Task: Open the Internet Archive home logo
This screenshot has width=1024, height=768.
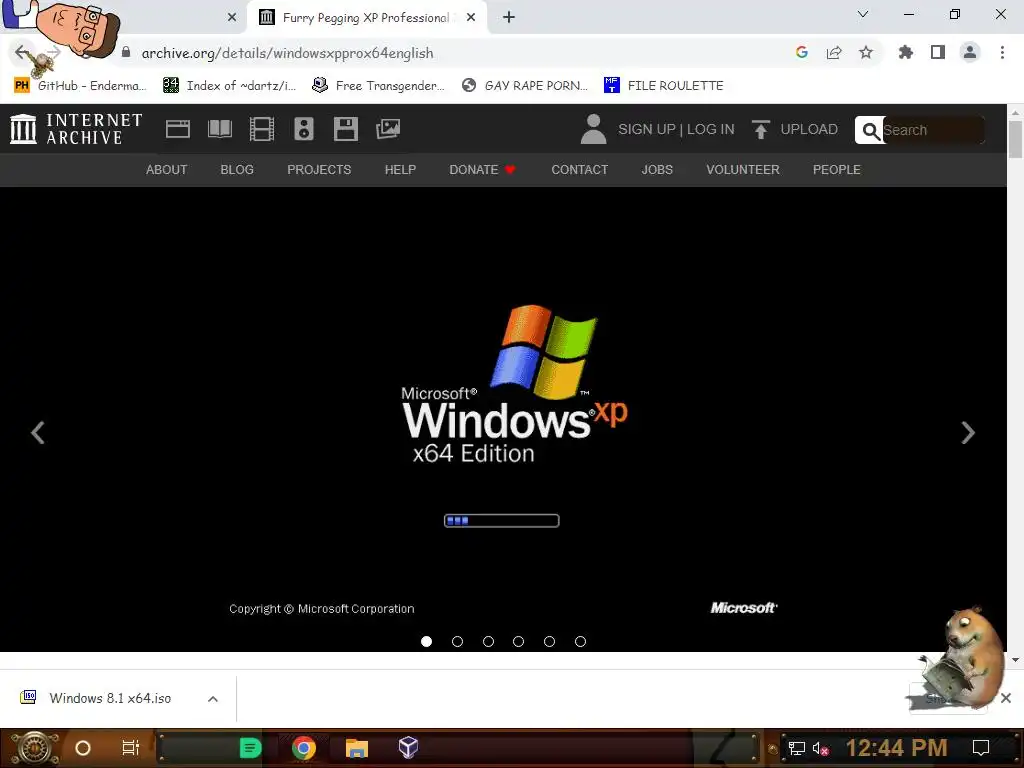Action: pyautogui.click(x=76, y=129)
